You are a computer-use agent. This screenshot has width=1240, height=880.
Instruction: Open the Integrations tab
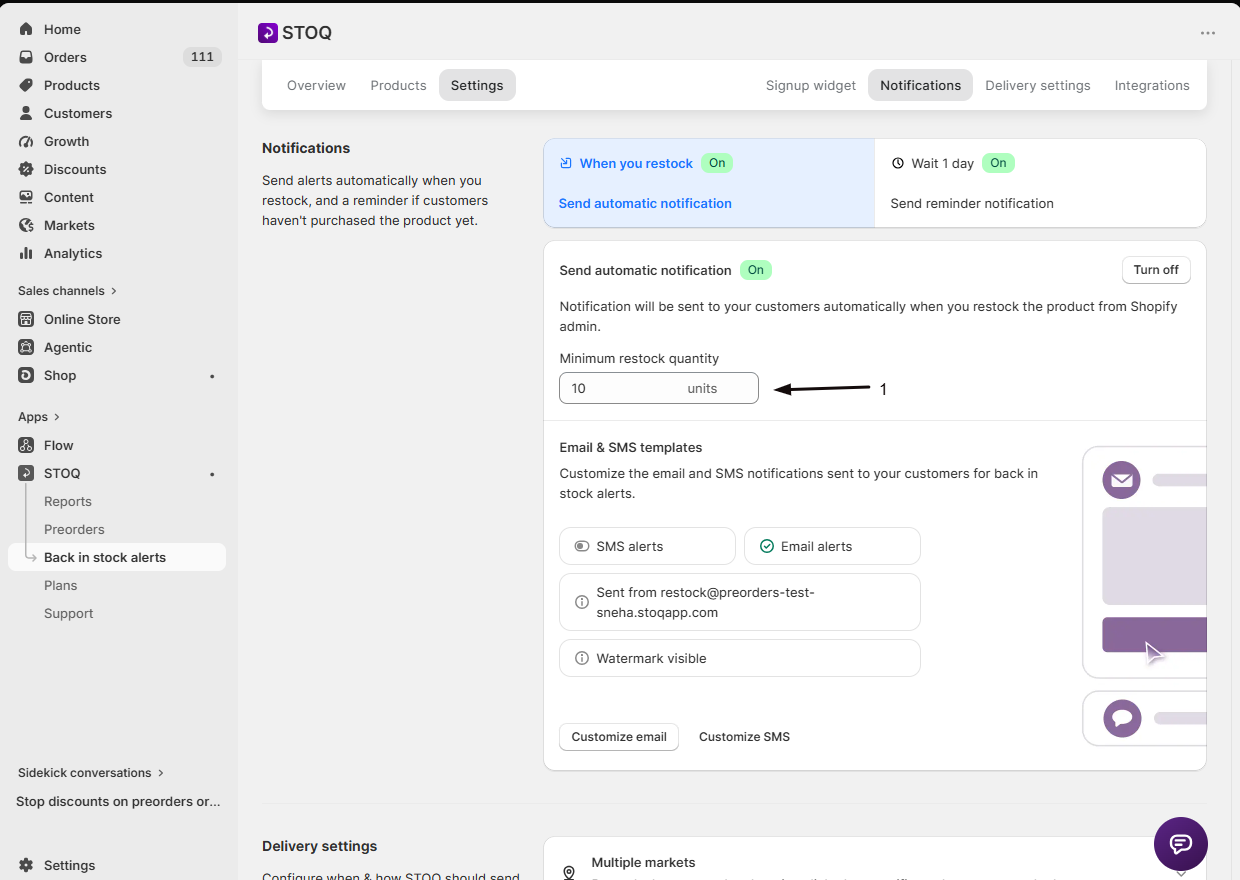click(x=1152, y=85)
